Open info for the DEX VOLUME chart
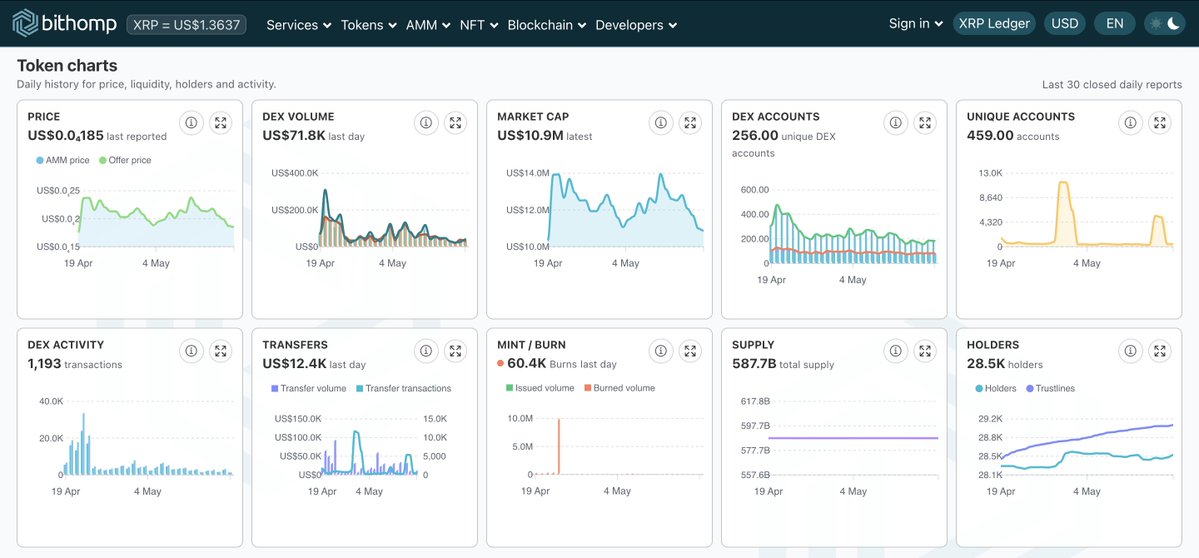1199x558 pixels. coord(426,122)
